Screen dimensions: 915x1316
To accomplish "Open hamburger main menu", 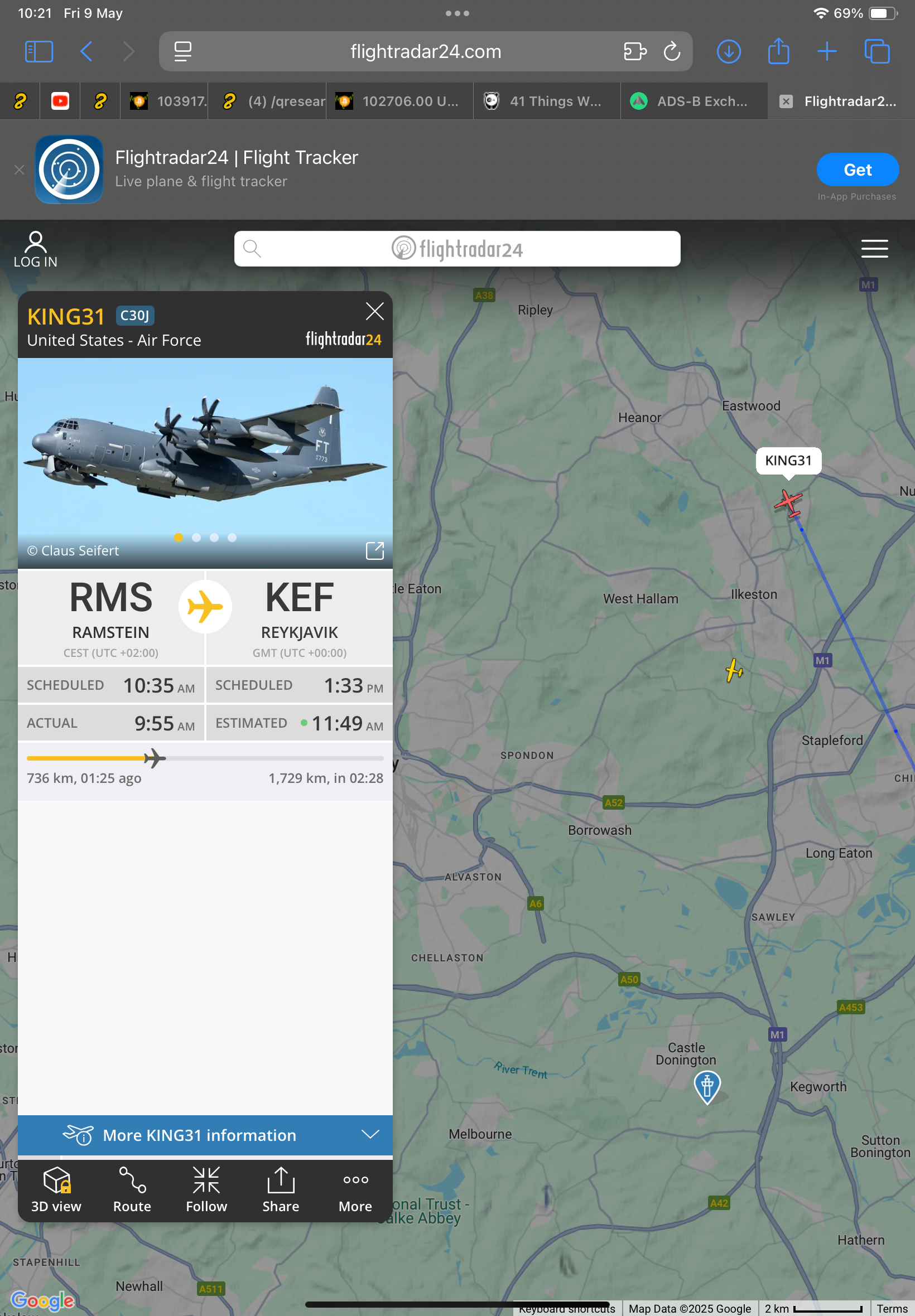I will tap(874, 249).
